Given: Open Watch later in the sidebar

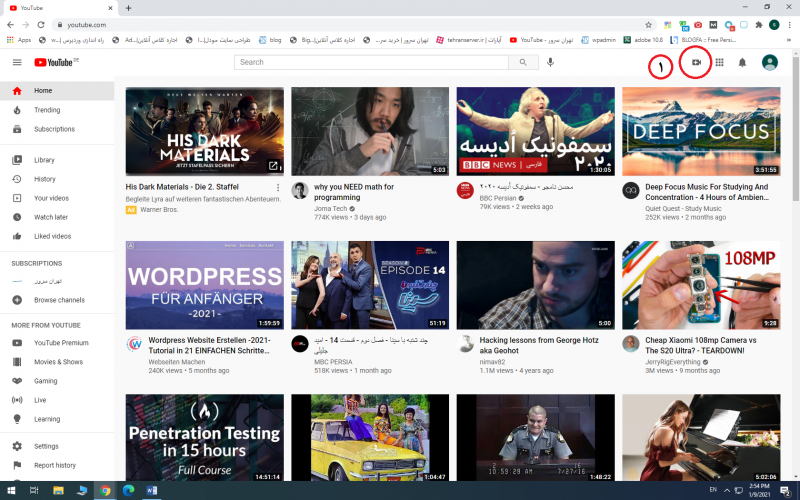Looking at the screenshot, I should 51,217.
